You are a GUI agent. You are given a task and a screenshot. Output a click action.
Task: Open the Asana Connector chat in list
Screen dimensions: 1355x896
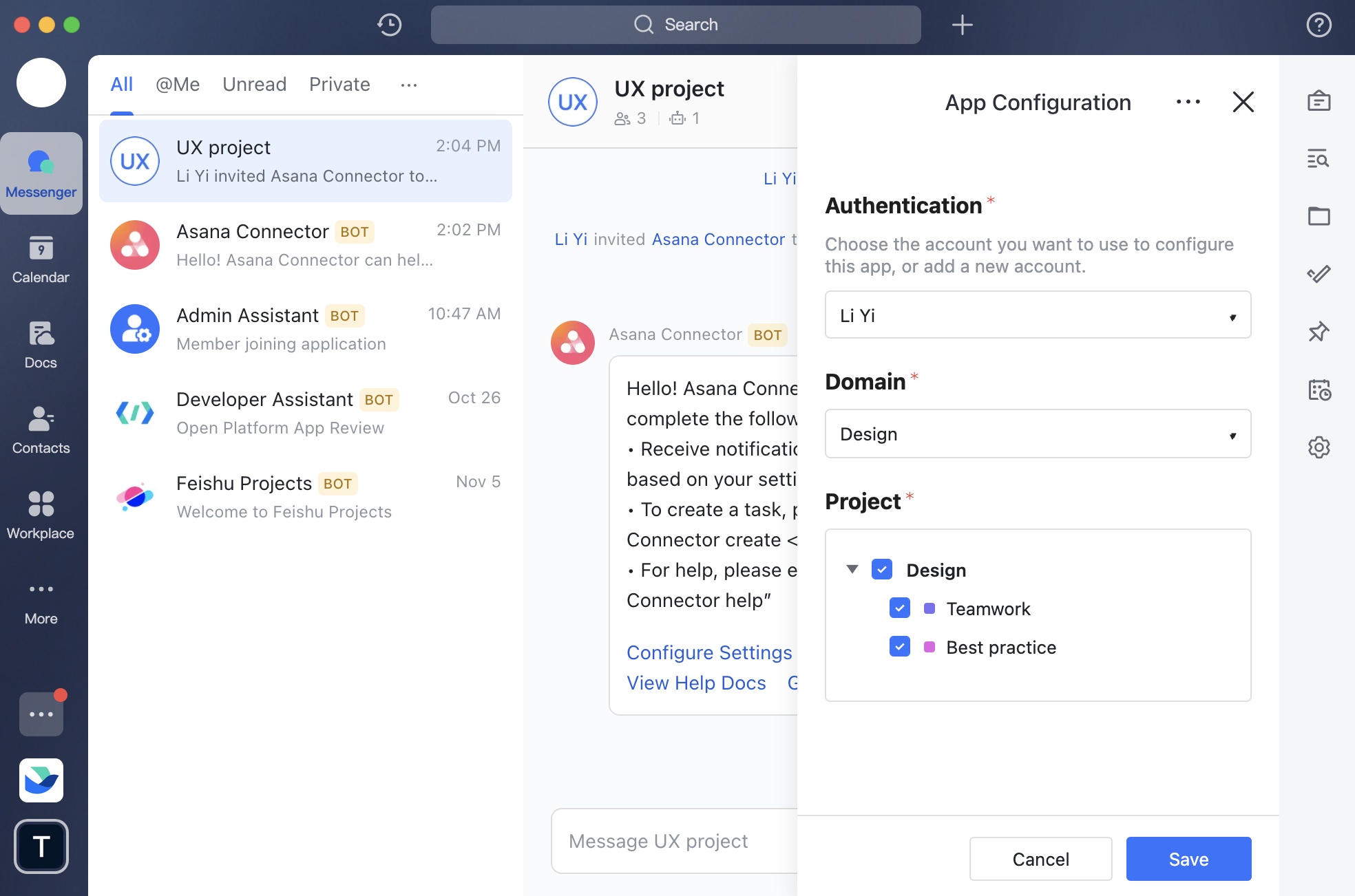306,245
